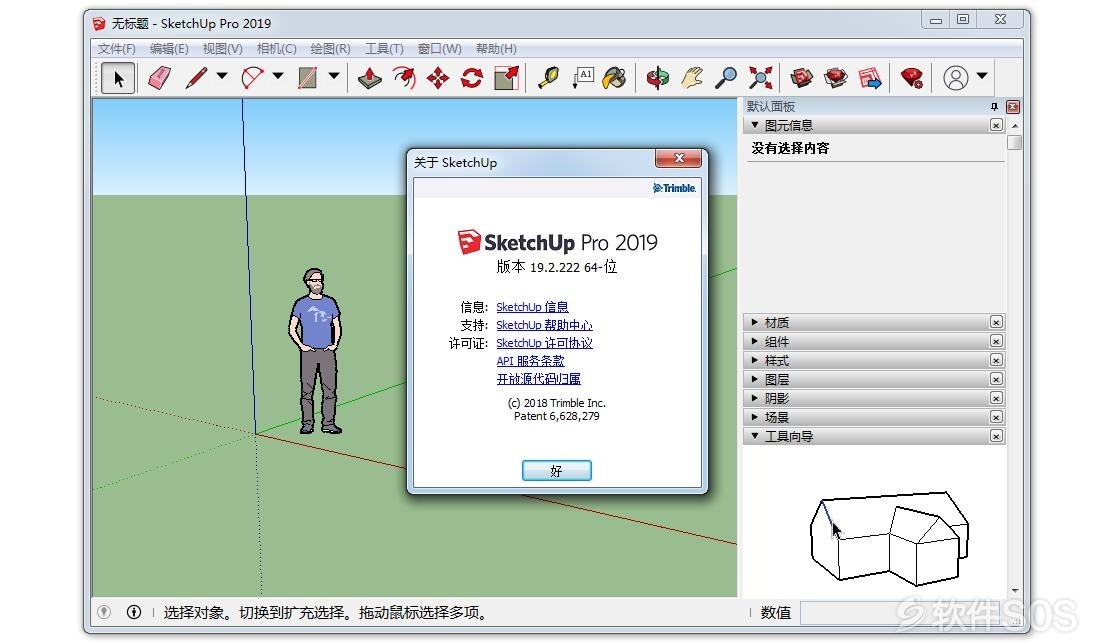Select the Rectangle shape tool
The image size is (1093, 644).
(307, 77)
